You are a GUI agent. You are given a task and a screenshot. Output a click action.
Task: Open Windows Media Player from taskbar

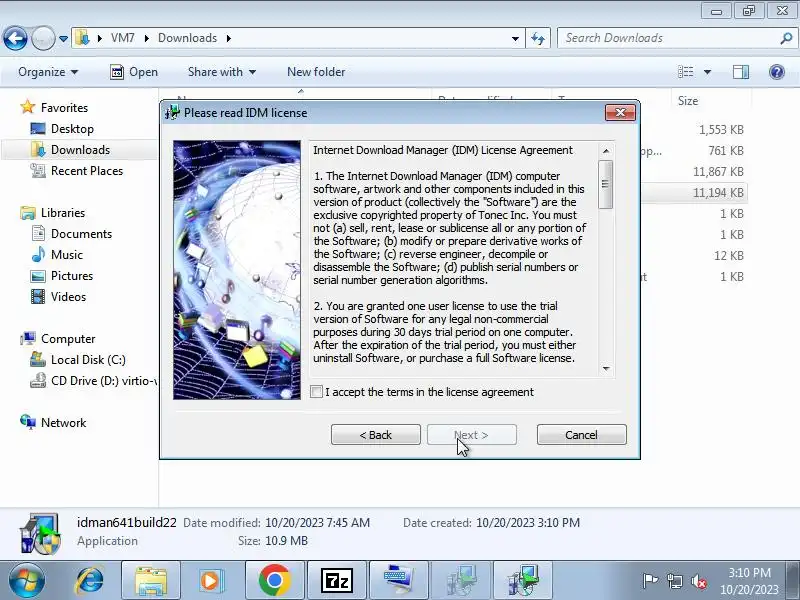point(210,580)
